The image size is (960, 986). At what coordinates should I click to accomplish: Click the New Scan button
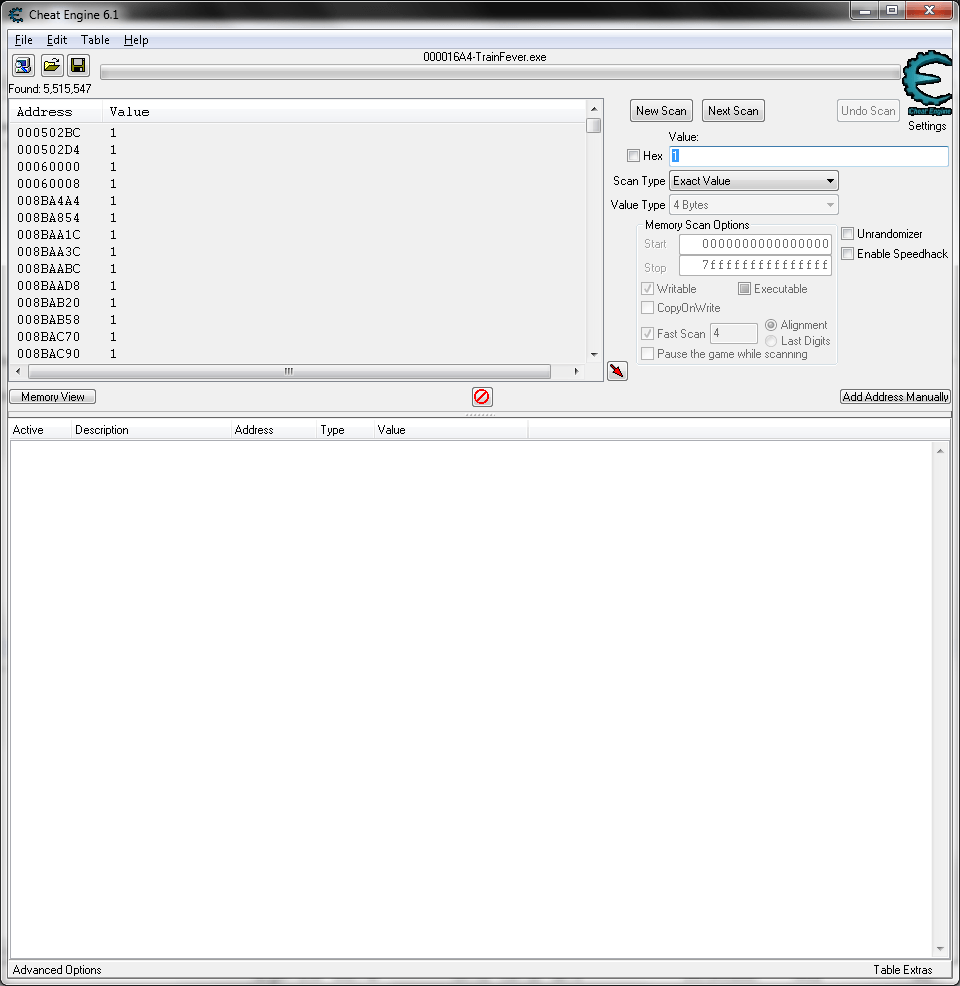coord(661,111)
